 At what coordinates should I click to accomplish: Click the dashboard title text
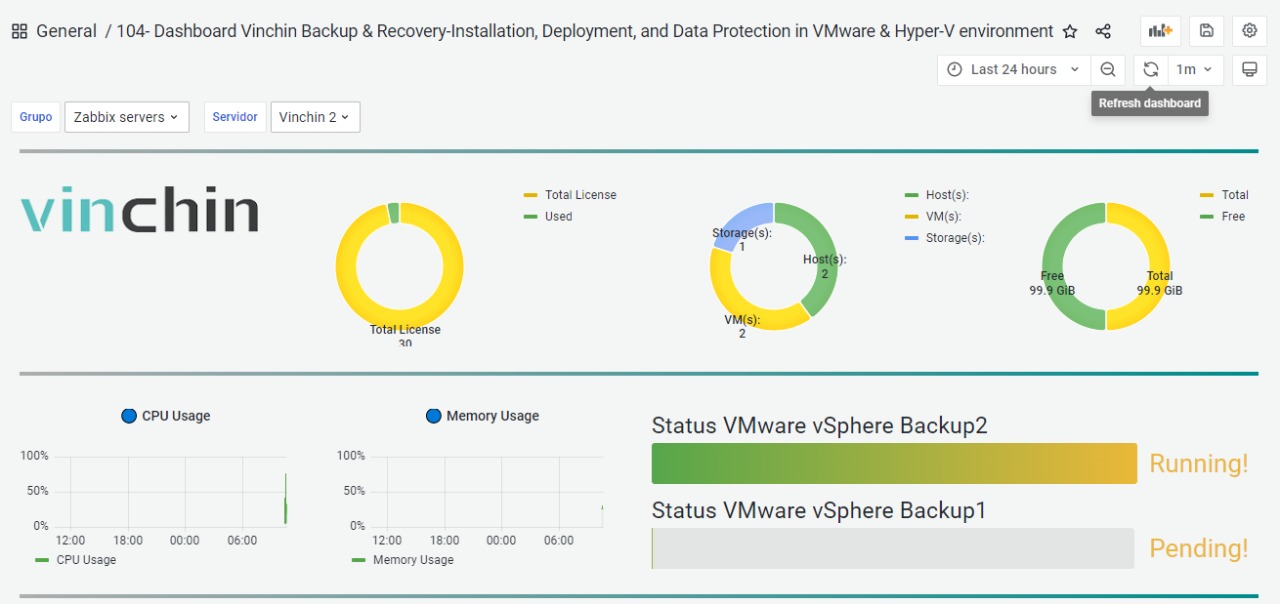click(x=585, y=31)
